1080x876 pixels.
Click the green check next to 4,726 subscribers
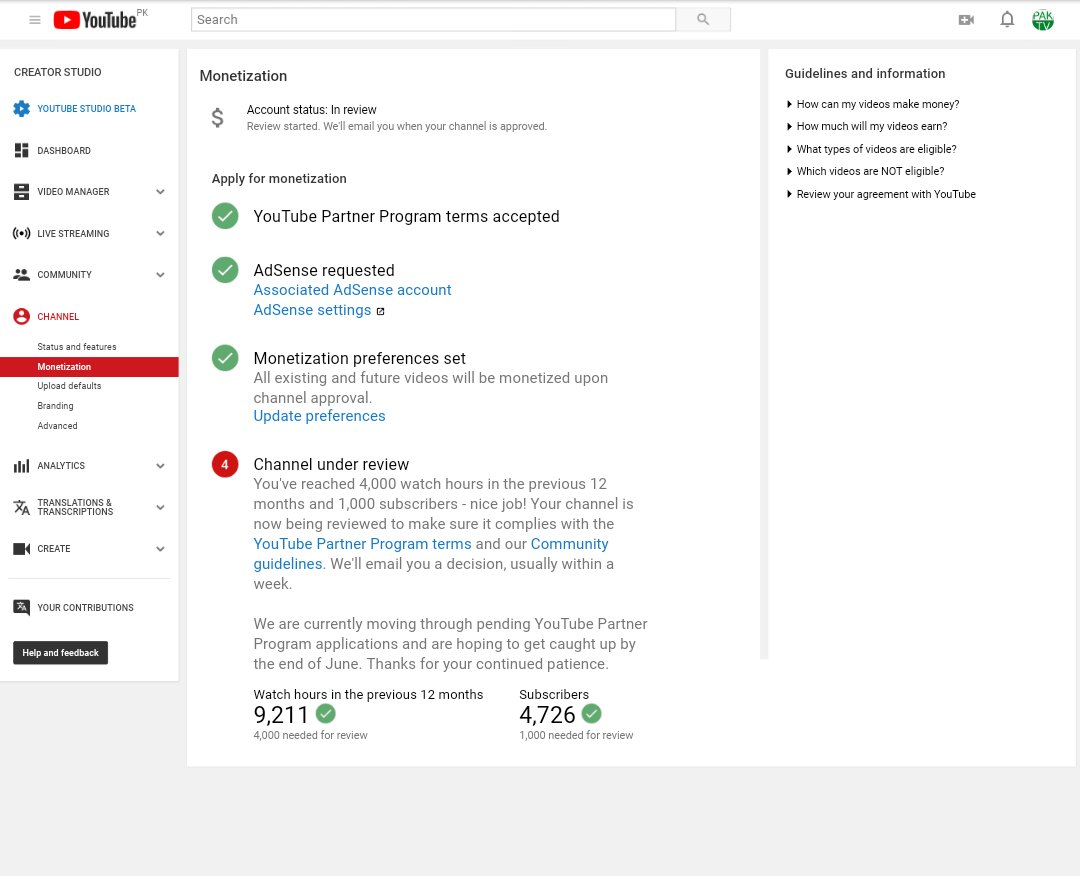592,713
